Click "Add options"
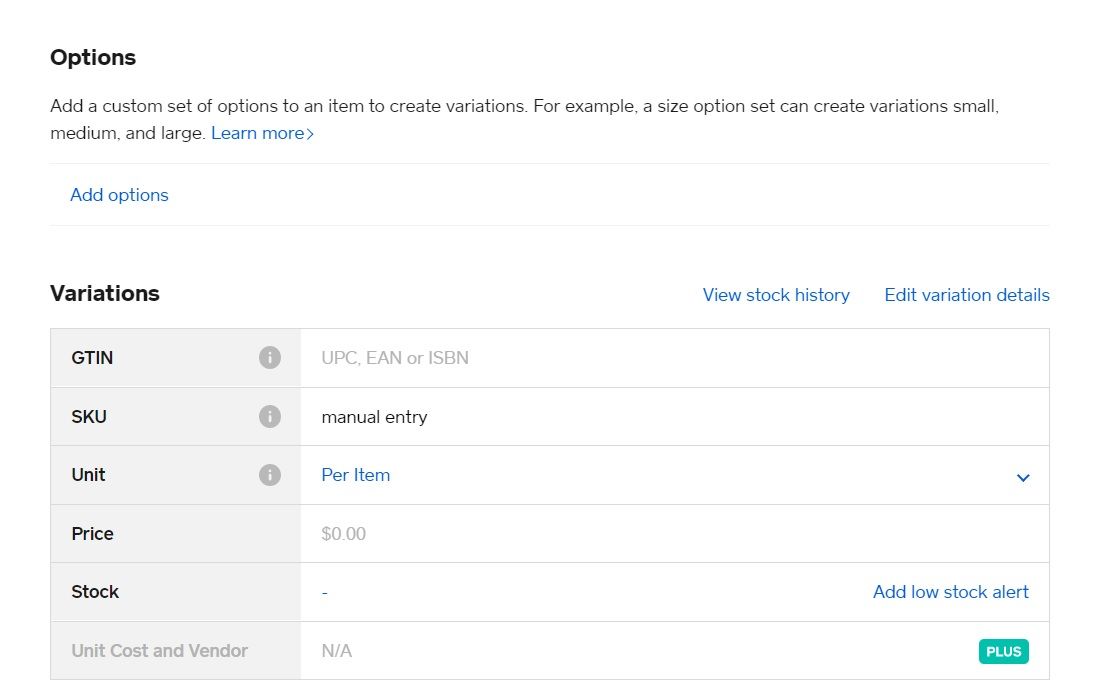Screen dimensions: 1102x695 [119, 195]
